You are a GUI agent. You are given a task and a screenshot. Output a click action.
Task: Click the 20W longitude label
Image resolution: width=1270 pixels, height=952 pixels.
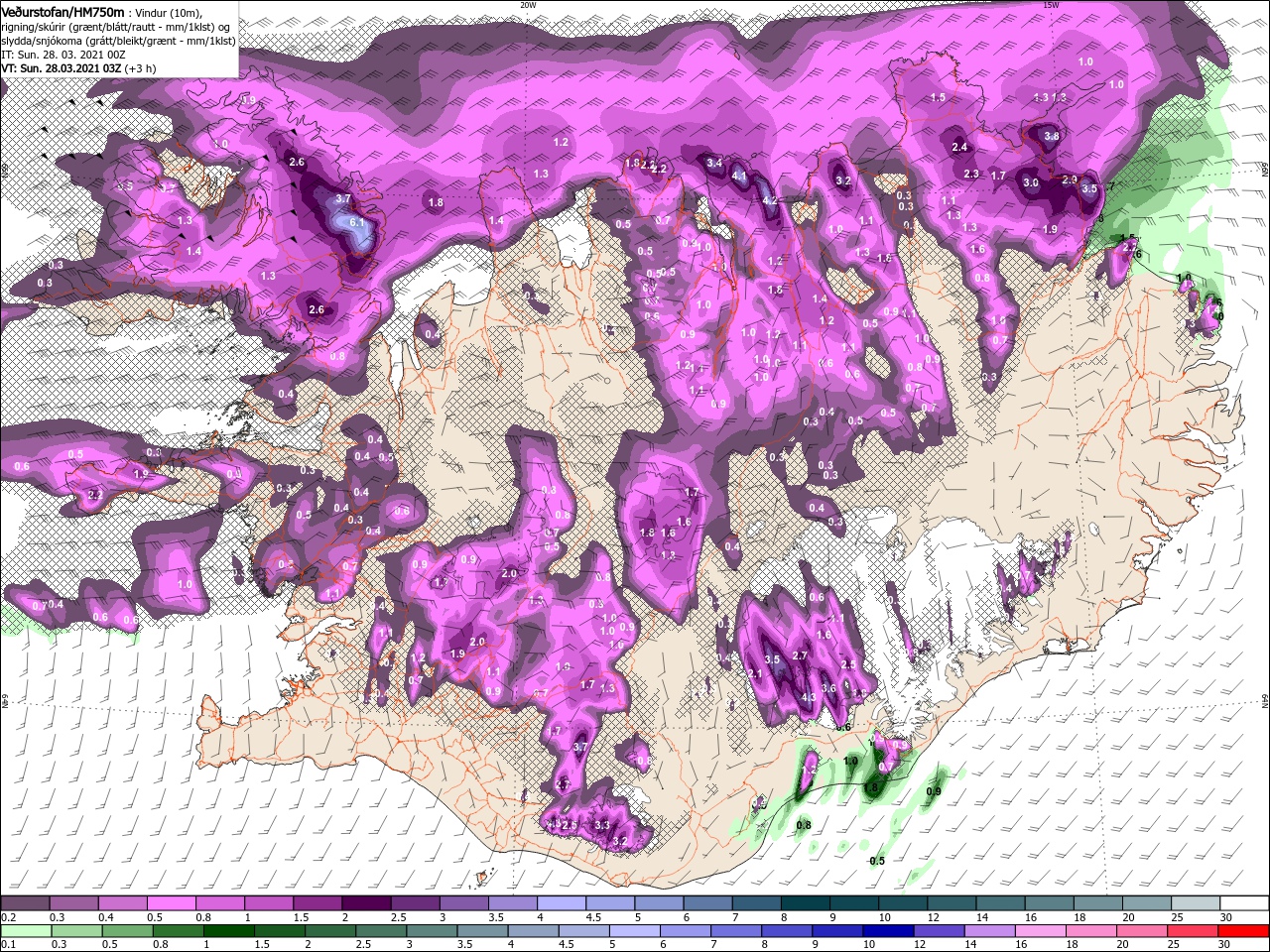[528, 4]
